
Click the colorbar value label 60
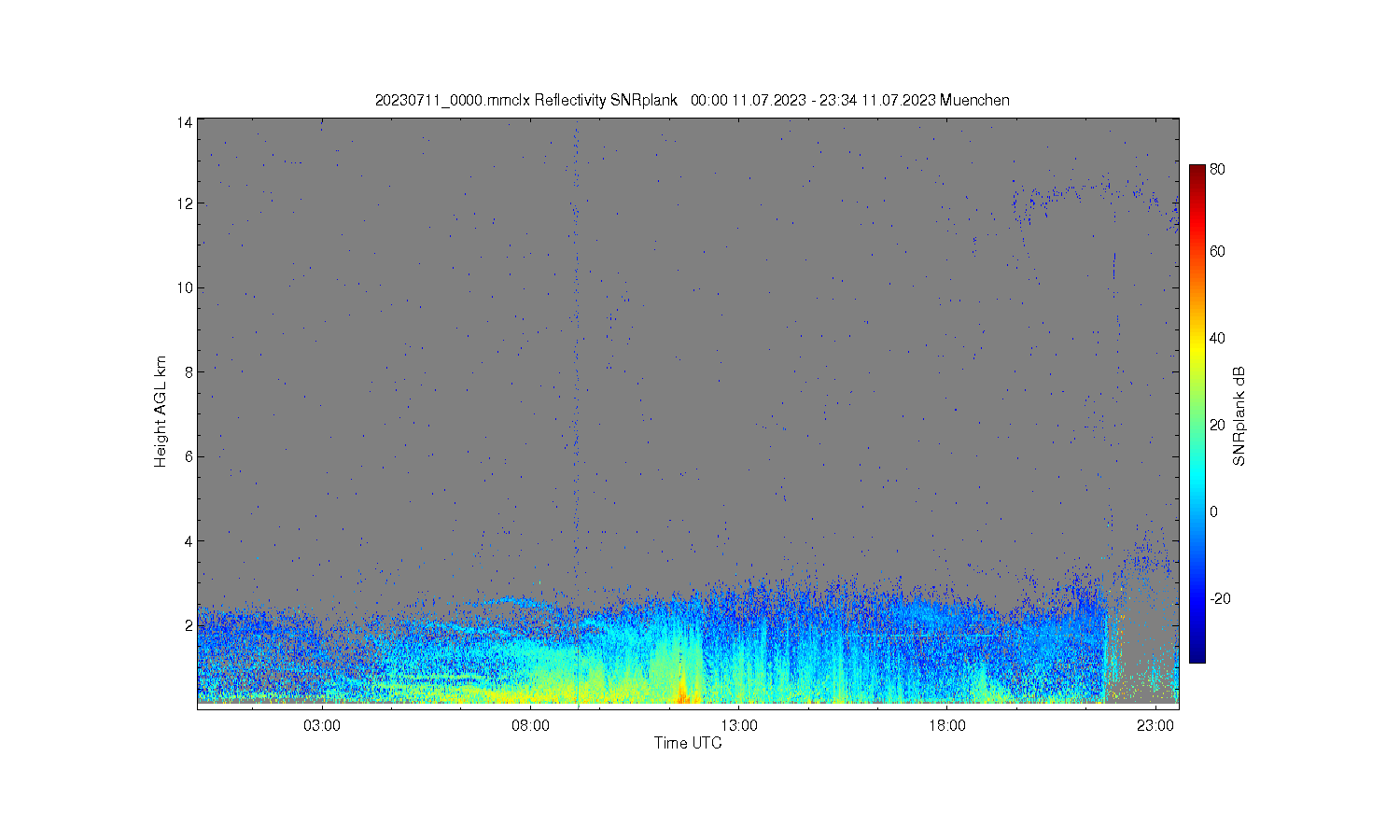point(1217,251)
